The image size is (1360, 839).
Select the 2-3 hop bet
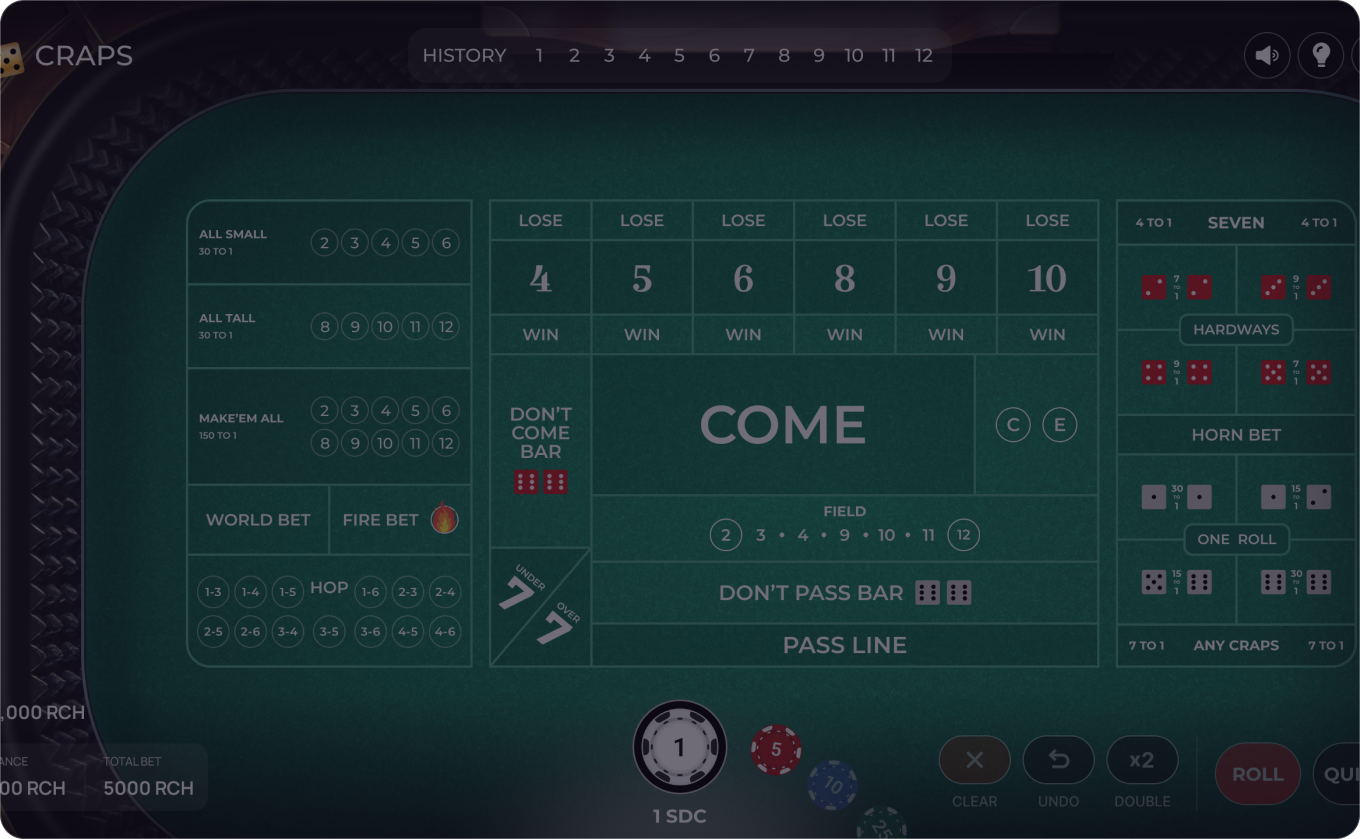(407, 592)
